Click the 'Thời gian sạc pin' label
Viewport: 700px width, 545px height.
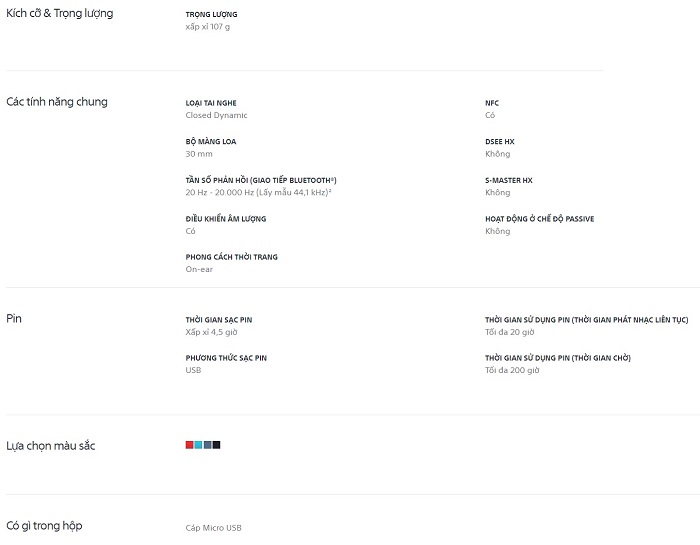pos(219,320)
